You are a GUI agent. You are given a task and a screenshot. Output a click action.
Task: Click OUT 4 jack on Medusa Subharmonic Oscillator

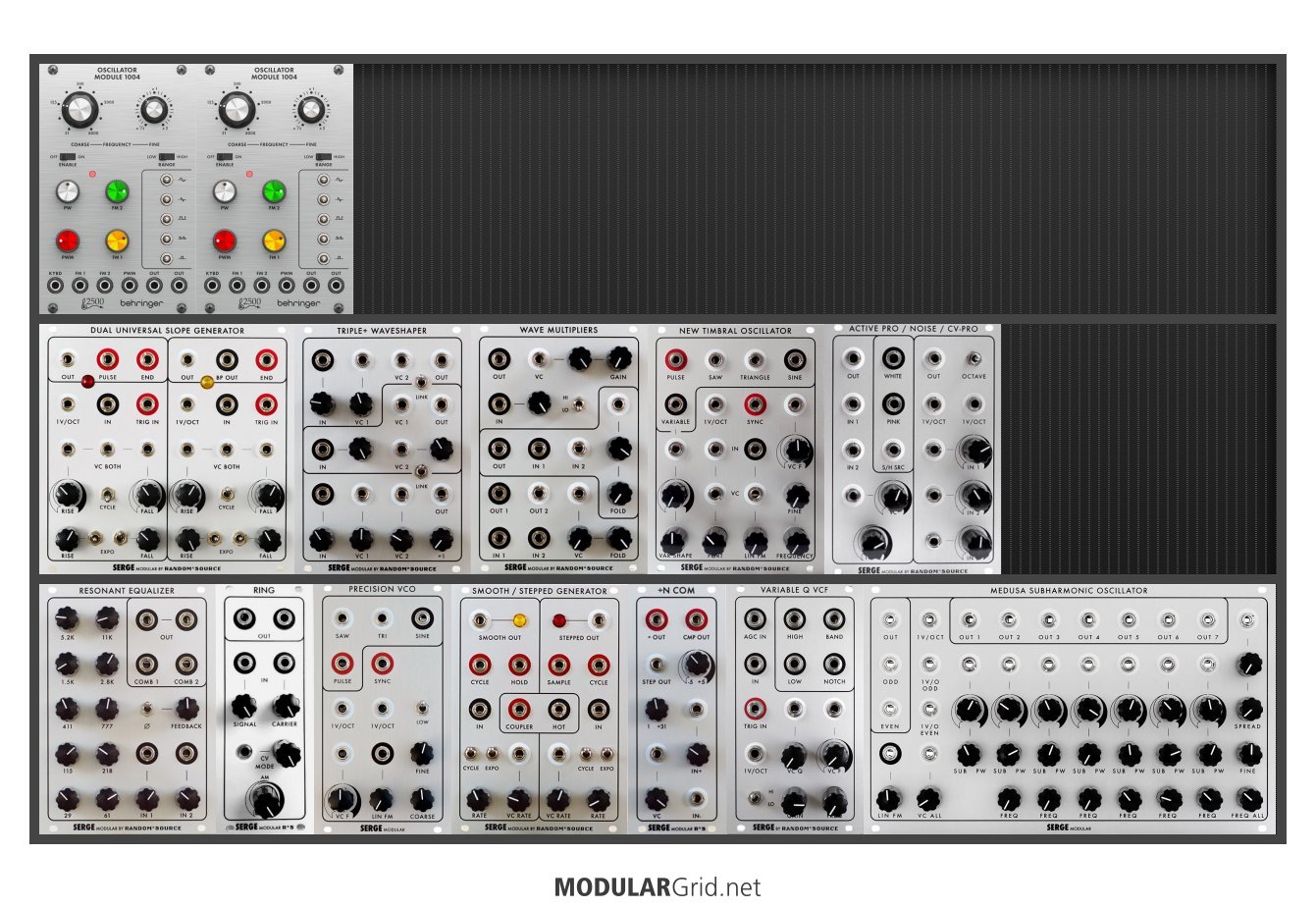1088,620
